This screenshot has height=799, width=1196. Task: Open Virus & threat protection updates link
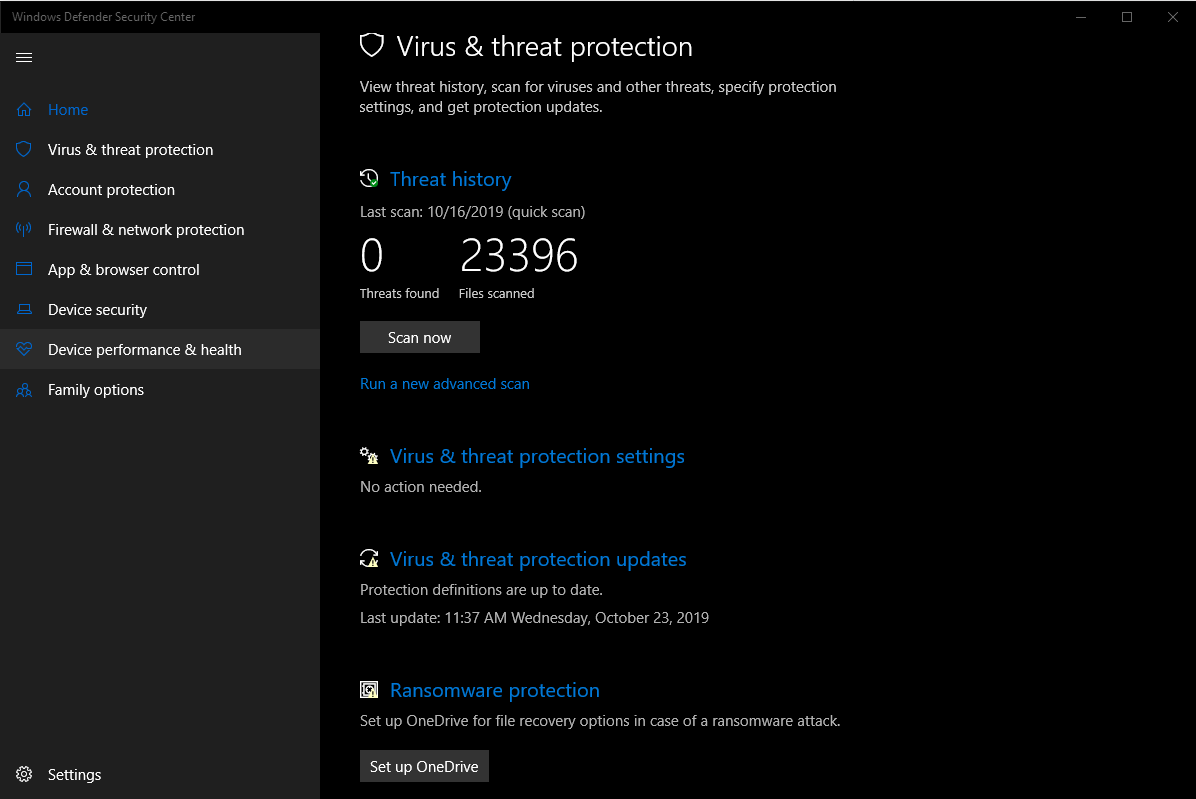[x=538, y=559]
